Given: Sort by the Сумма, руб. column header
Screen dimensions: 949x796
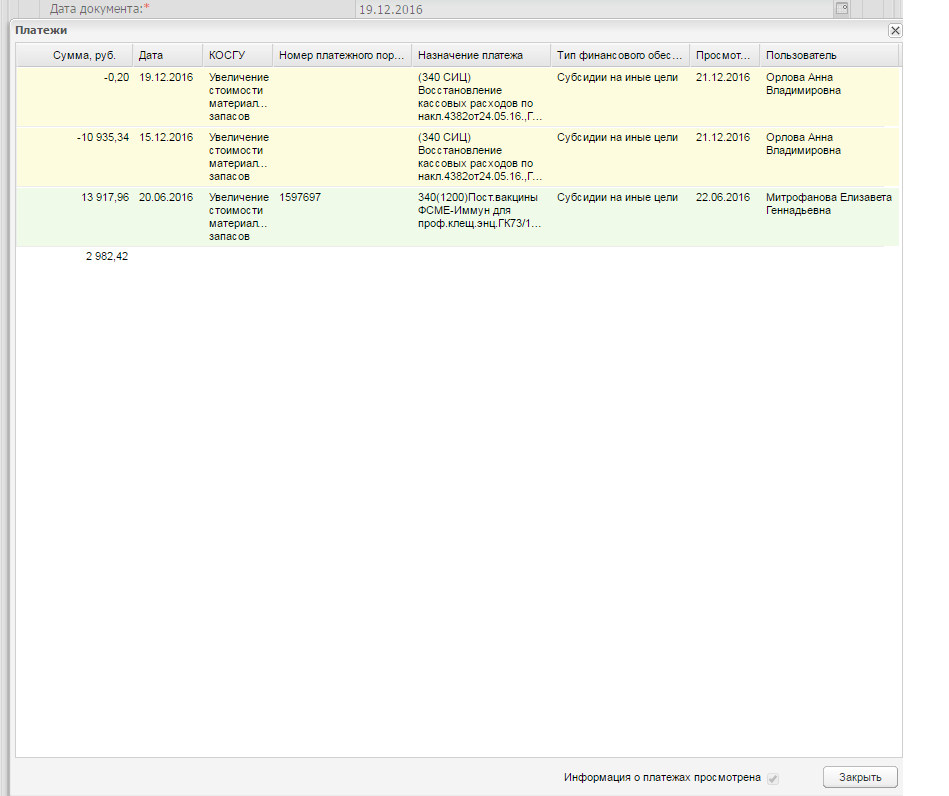Looking at the screenshot, I should [74, 55].
